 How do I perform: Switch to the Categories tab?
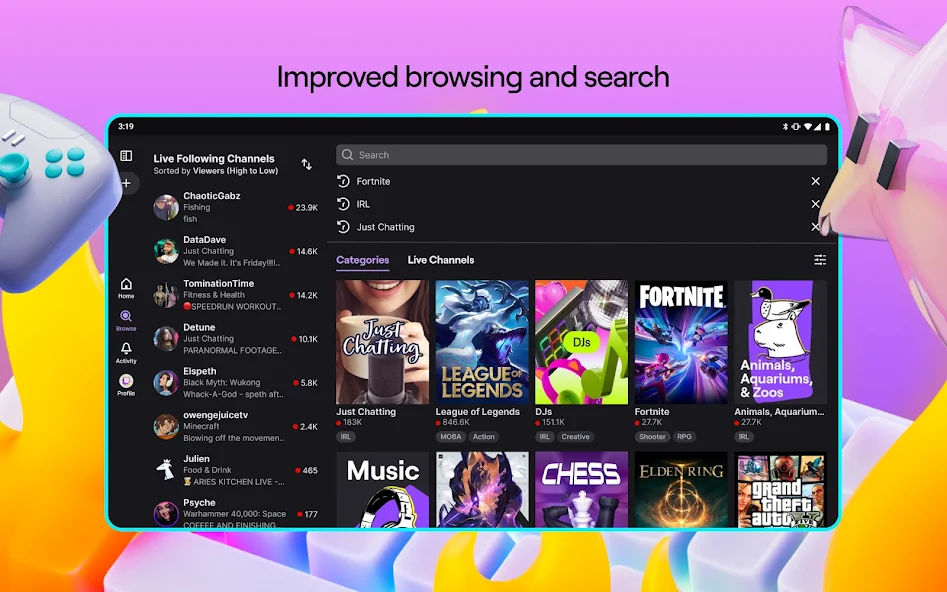[362, 260]
